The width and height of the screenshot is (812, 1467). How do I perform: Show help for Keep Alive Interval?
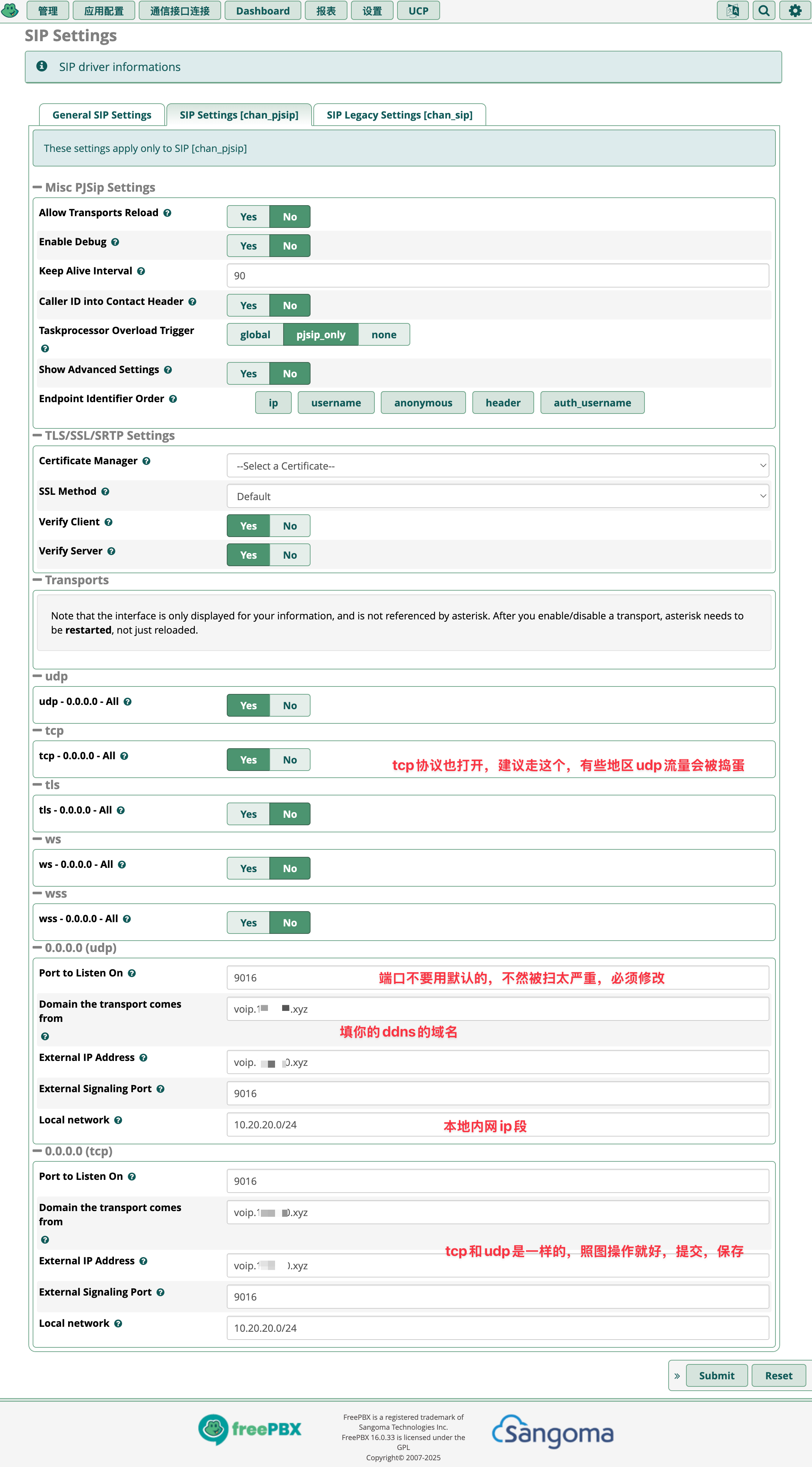click(141, 271)
